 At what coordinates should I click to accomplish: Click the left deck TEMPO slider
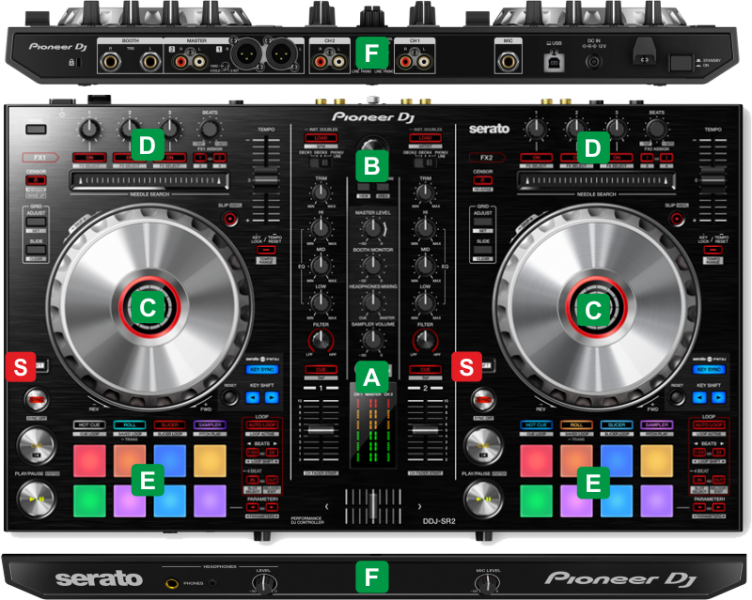pyautogui.click(x=266, y=179)
